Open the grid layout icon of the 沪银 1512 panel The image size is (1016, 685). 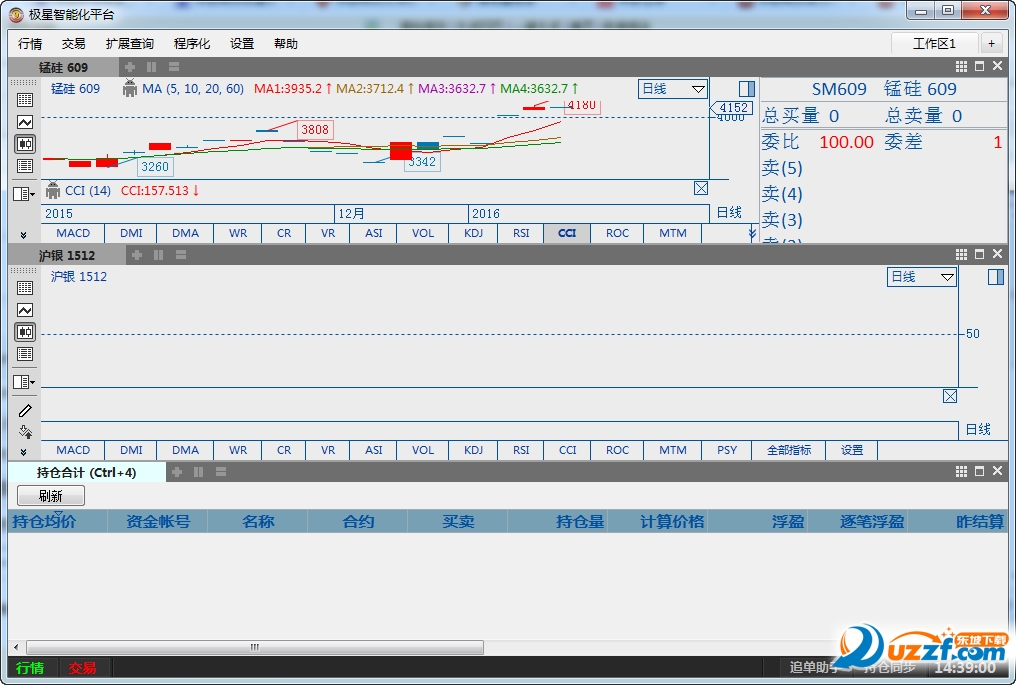pyautogui.click(x=962, y=254)
